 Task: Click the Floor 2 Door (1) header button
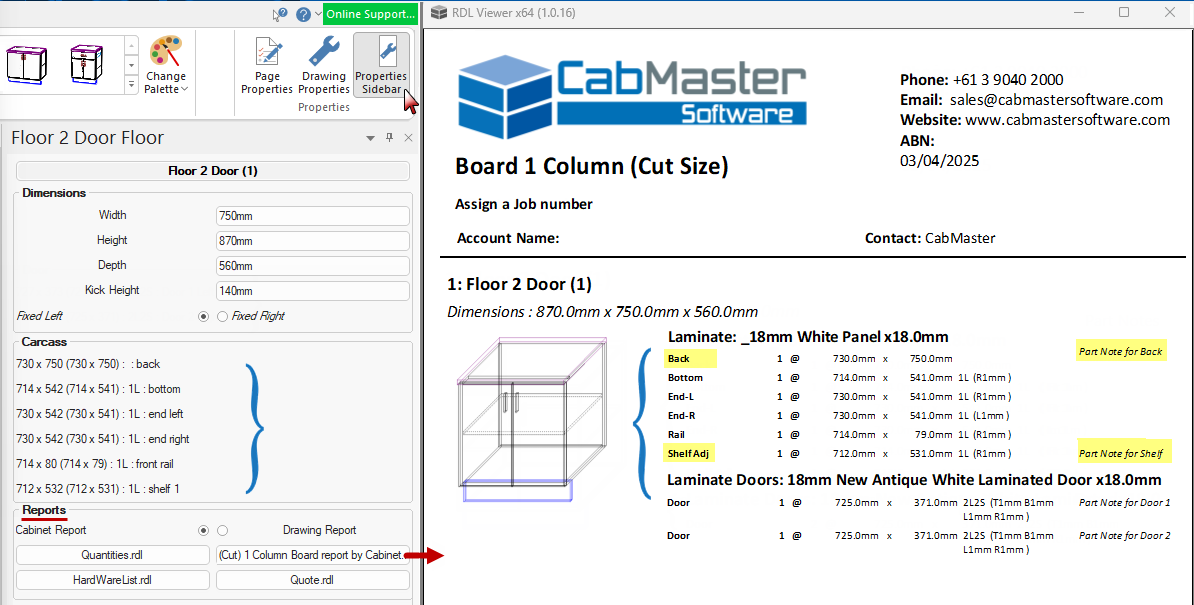tap(212, 170)
